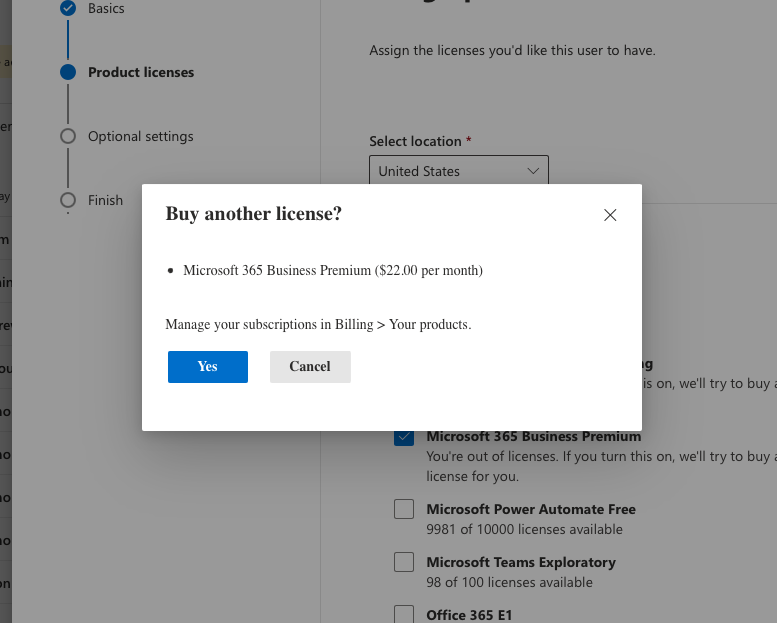Check Microsoft Power Automate Free license

404,509
